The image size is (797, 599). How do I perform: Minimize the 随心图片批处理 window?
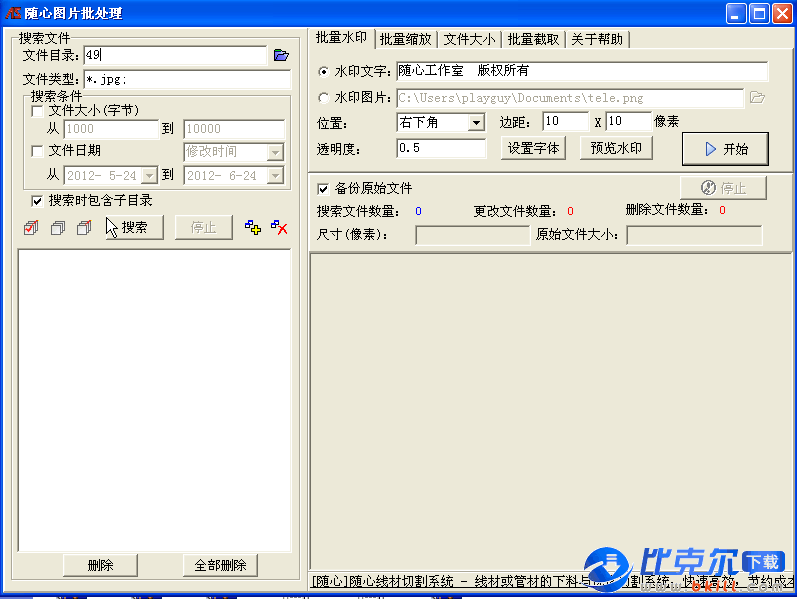(x=736, y=13)
